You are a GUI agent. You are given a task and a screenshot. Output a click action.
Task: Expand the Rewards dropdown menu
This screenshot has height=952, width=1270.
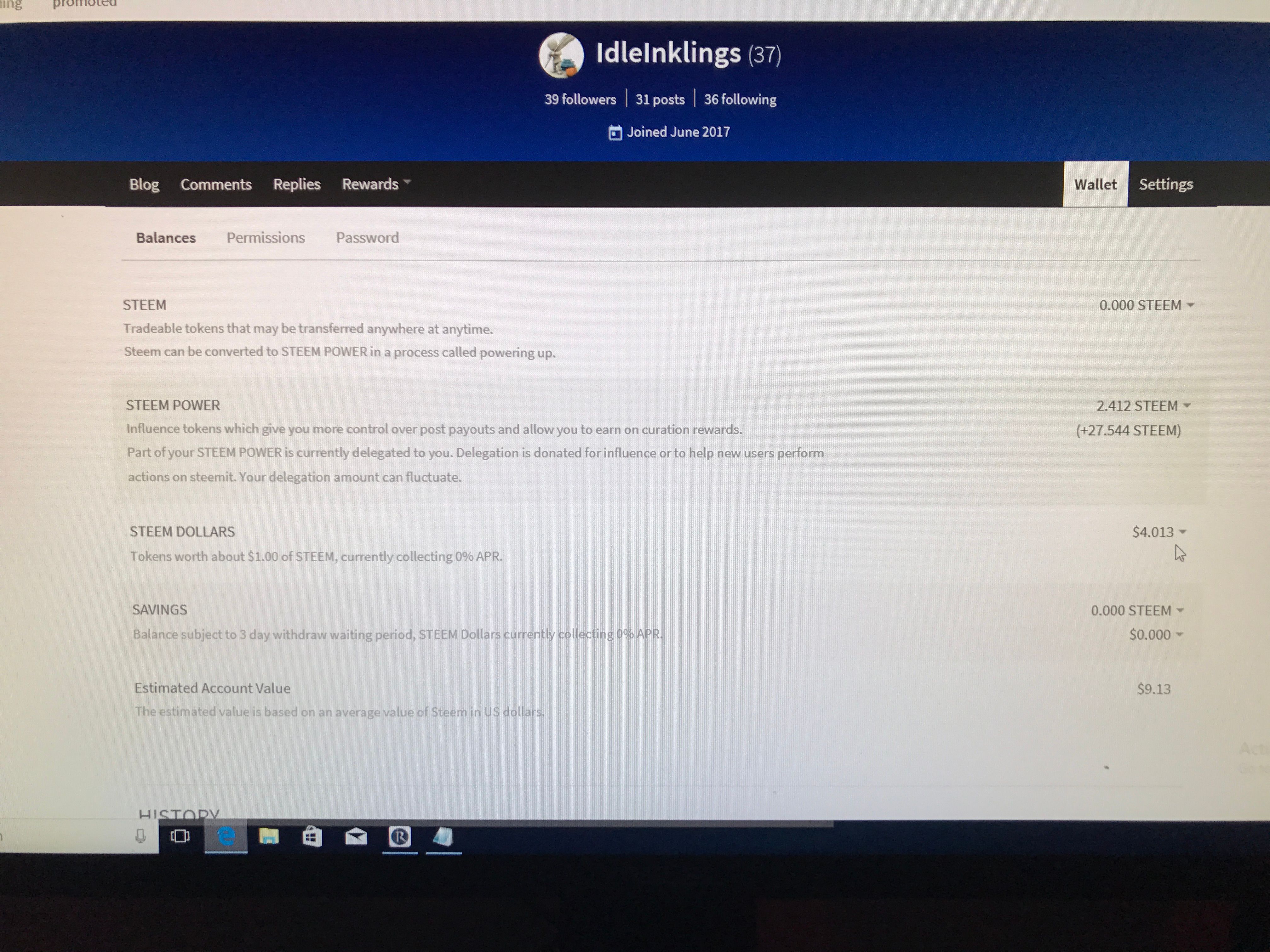tap(376, 184)
